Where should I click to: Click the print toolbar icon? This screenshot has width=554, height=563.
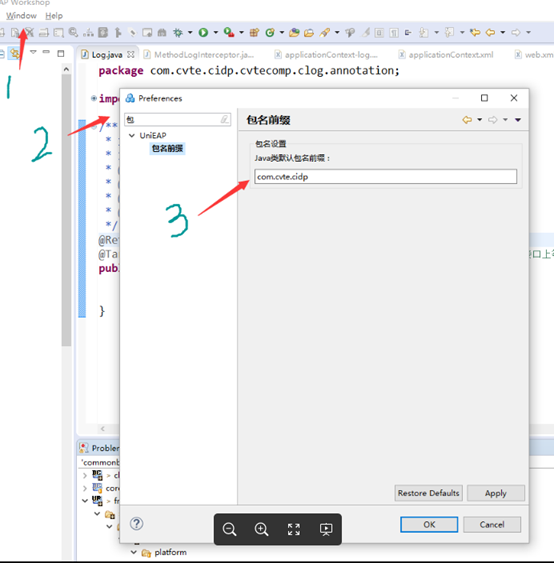44,33
